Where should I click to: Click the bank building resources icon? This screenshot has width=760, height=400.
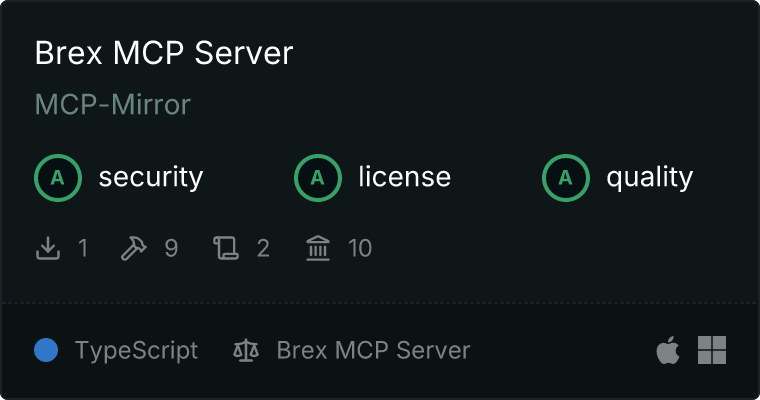(x=318, y=248)
